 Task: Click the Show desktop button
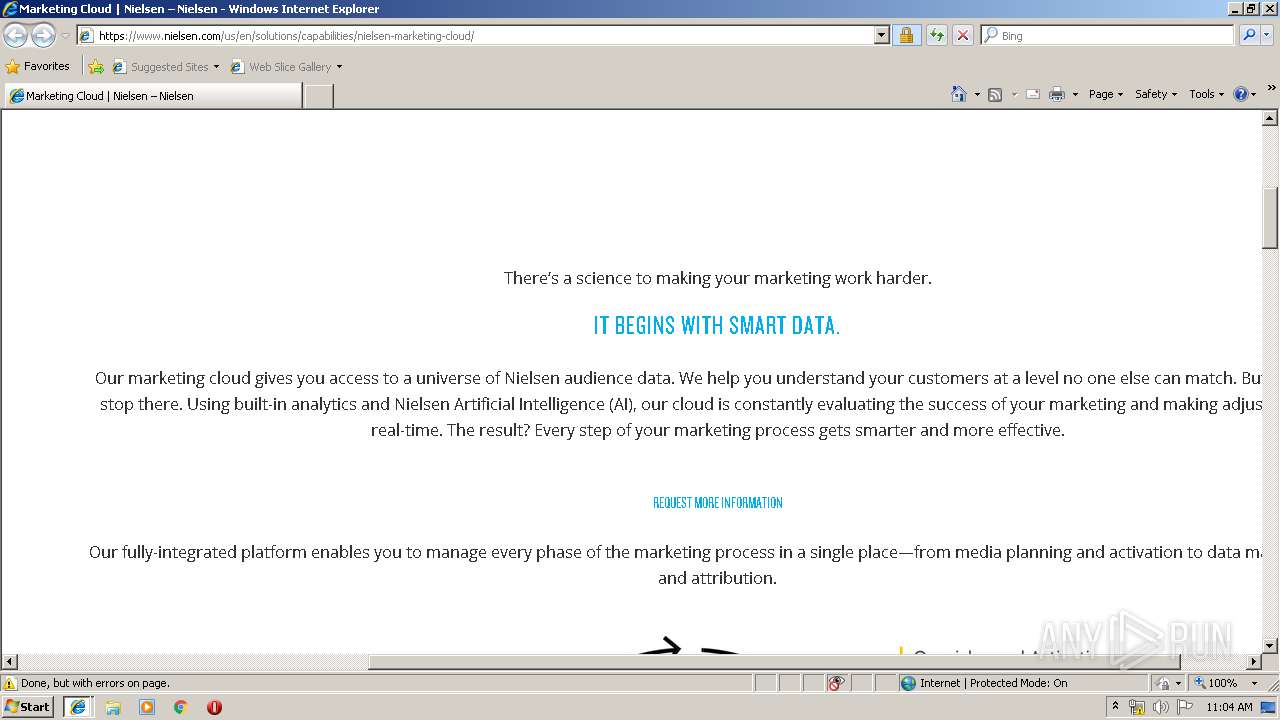(x=1269, y=707)
